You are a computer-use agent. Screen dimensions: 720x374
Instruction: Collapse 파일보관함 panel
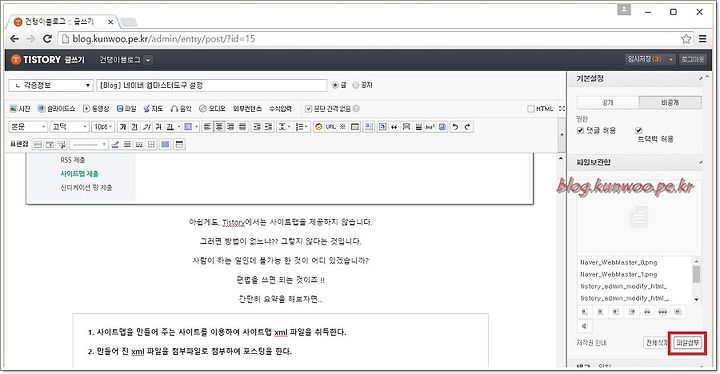tap(701, 162)
